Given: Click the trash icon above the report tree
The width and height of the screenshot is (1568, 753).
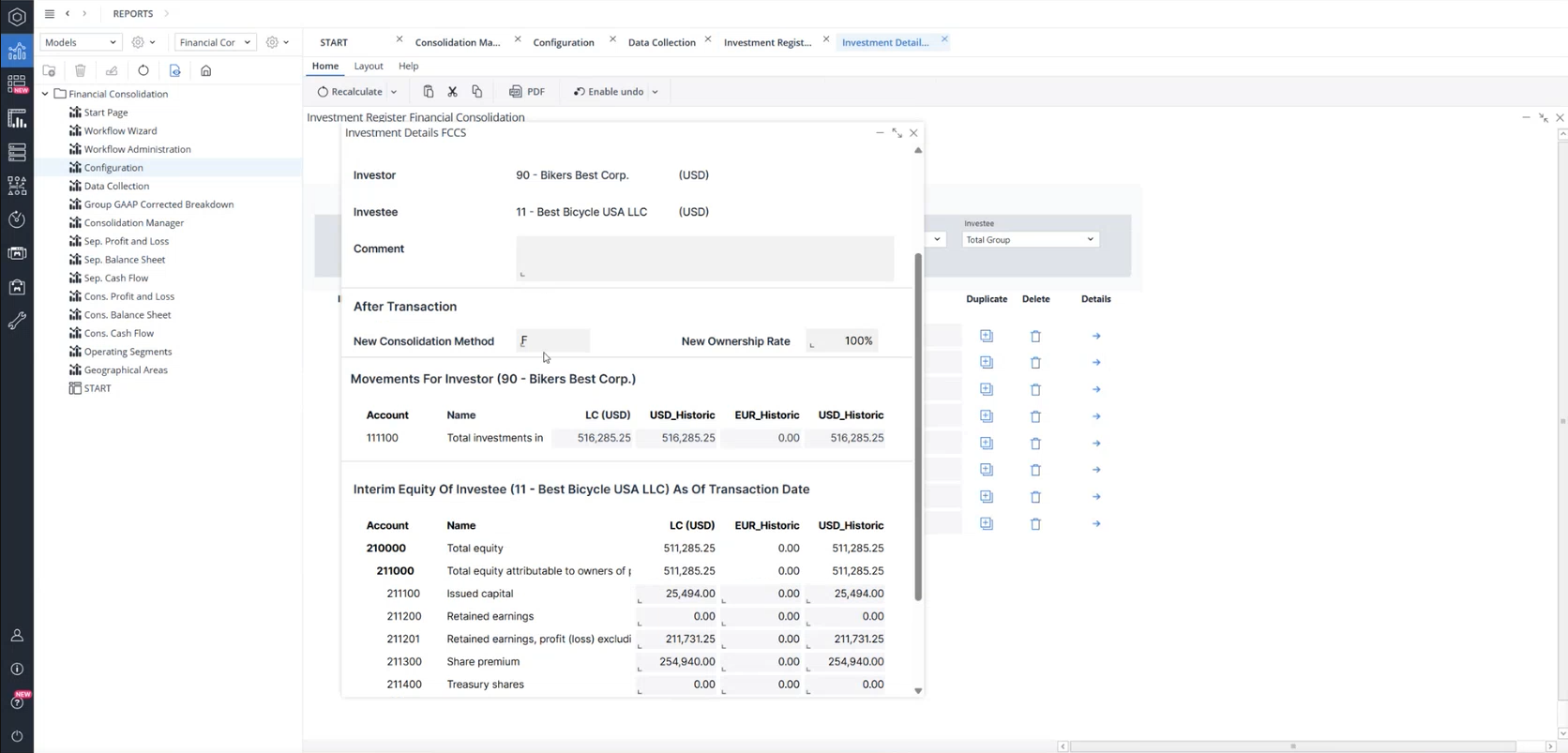Looking at the screenshot, I should click(81, 70).
